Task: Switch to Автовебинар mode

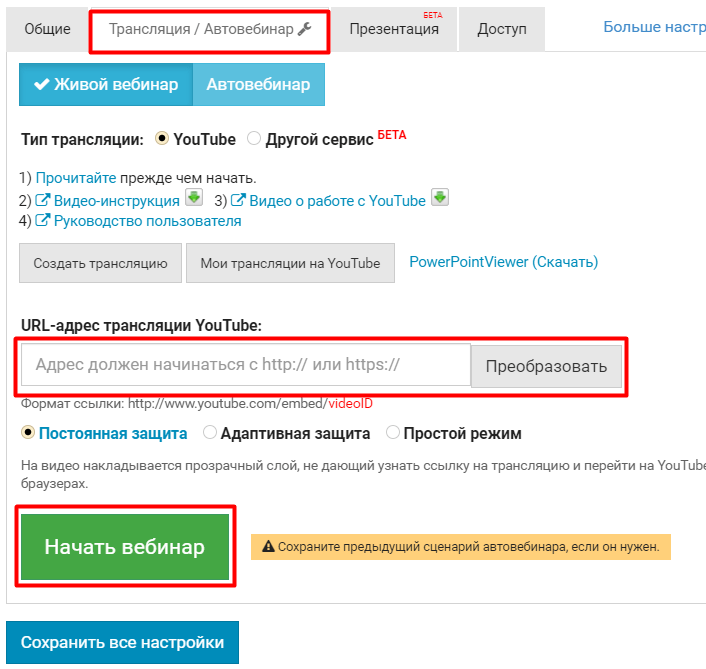Action: (x=258, y=84)
